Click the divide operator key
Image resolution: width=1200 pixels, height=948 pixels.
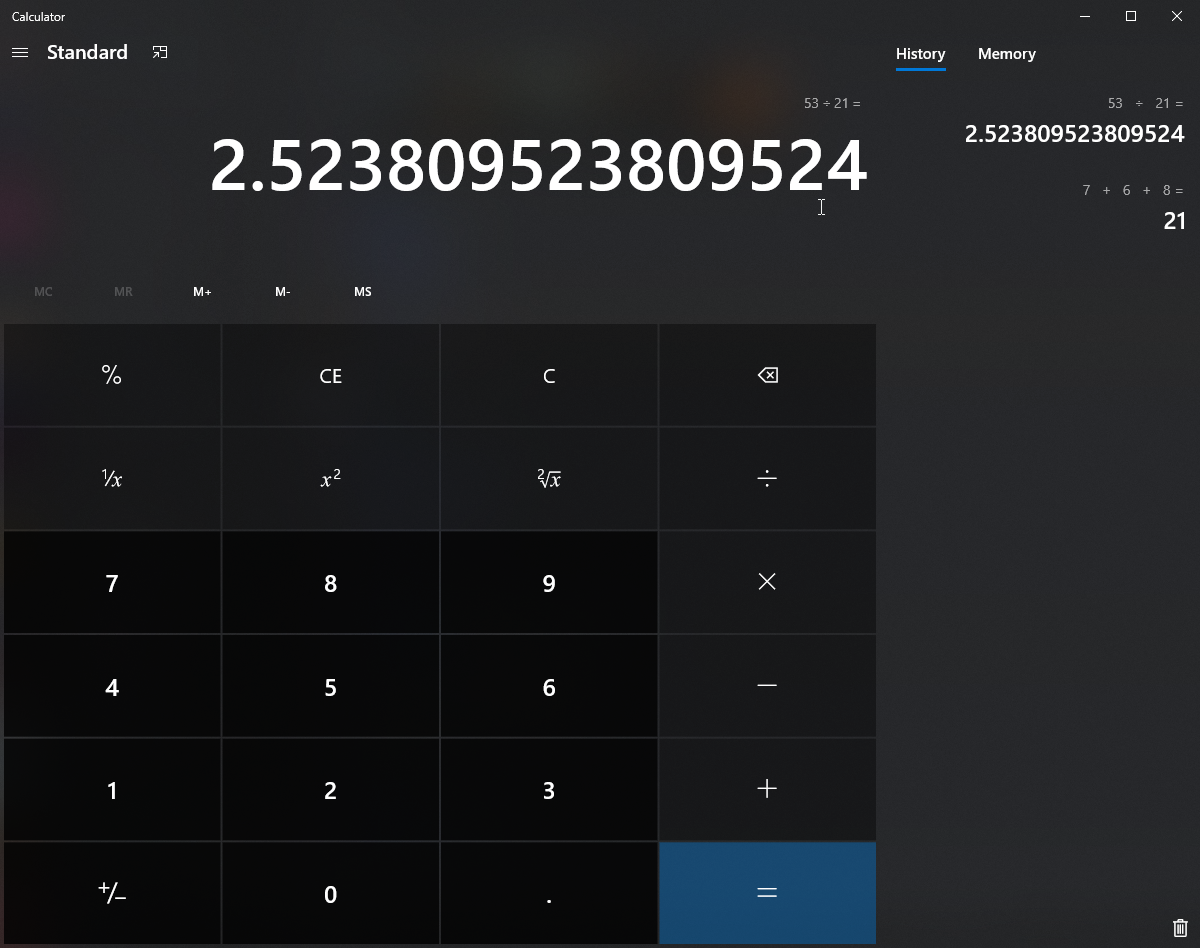767,479
